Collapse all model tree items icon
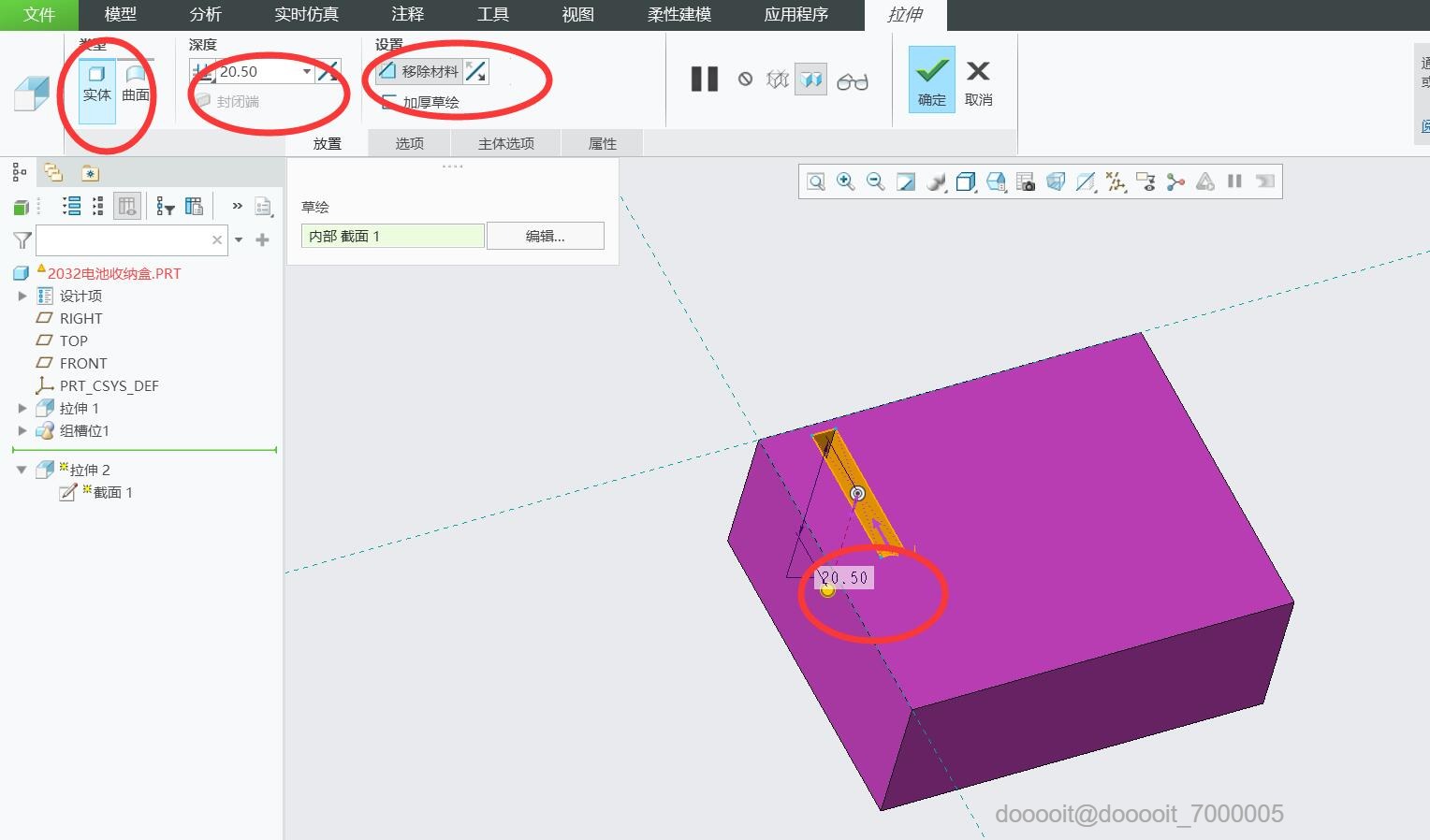This screenshot has width=1430, height=840. pyautogui.click(x=98, y=207)
